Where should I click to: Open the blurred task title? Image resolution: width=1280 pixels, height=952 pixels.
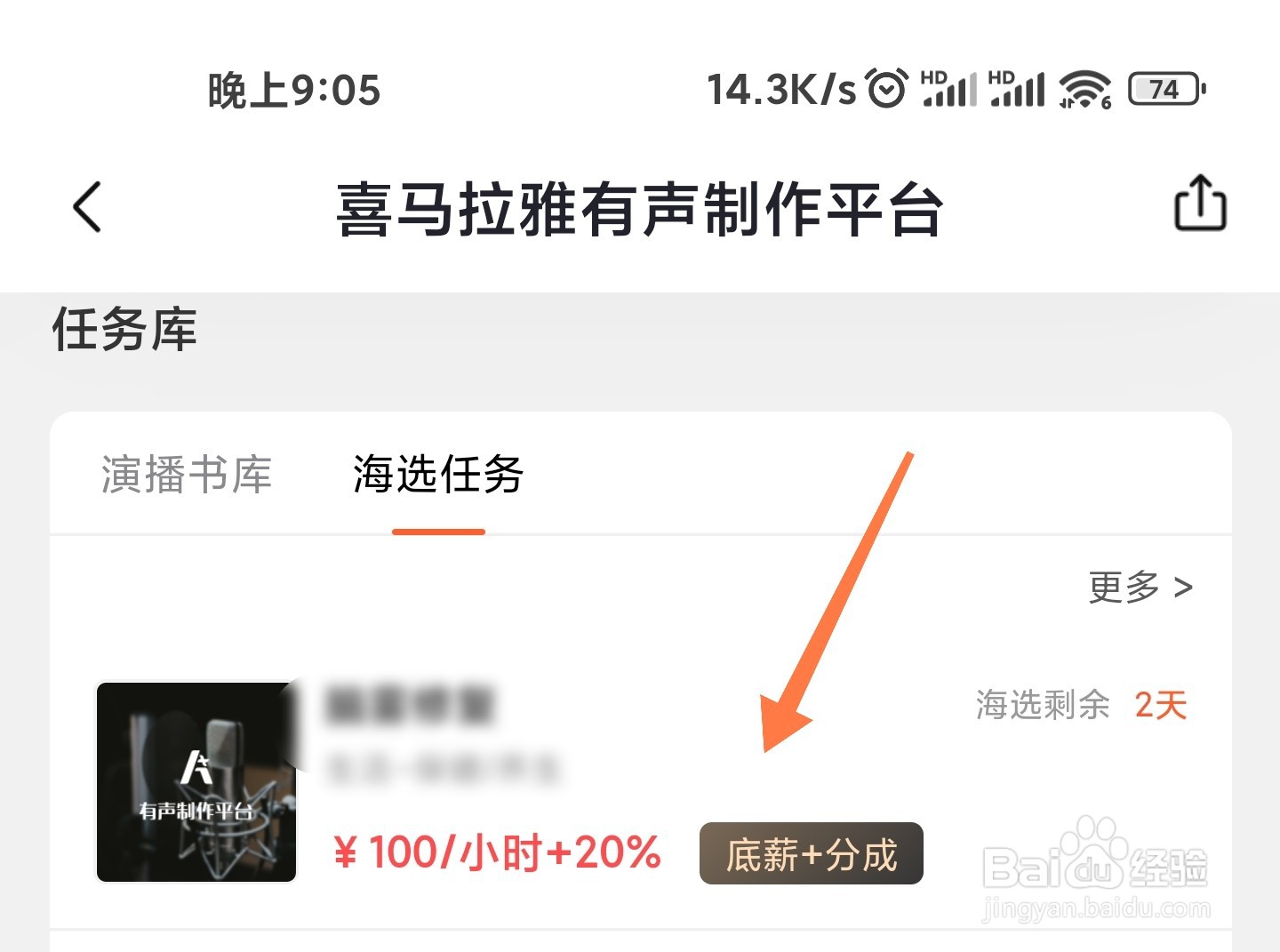(x=410, y=705)
